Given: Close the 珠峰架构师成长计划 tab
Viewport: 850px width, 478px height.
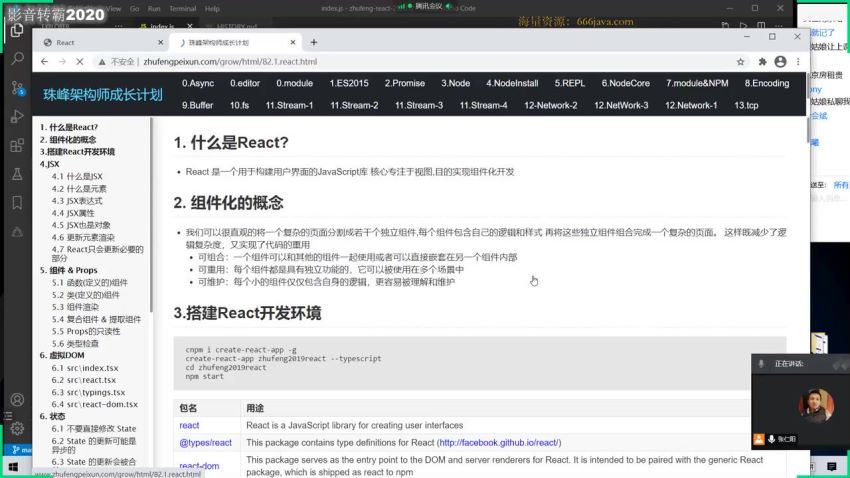Looking at the screenshot, I should coord(293,42).
